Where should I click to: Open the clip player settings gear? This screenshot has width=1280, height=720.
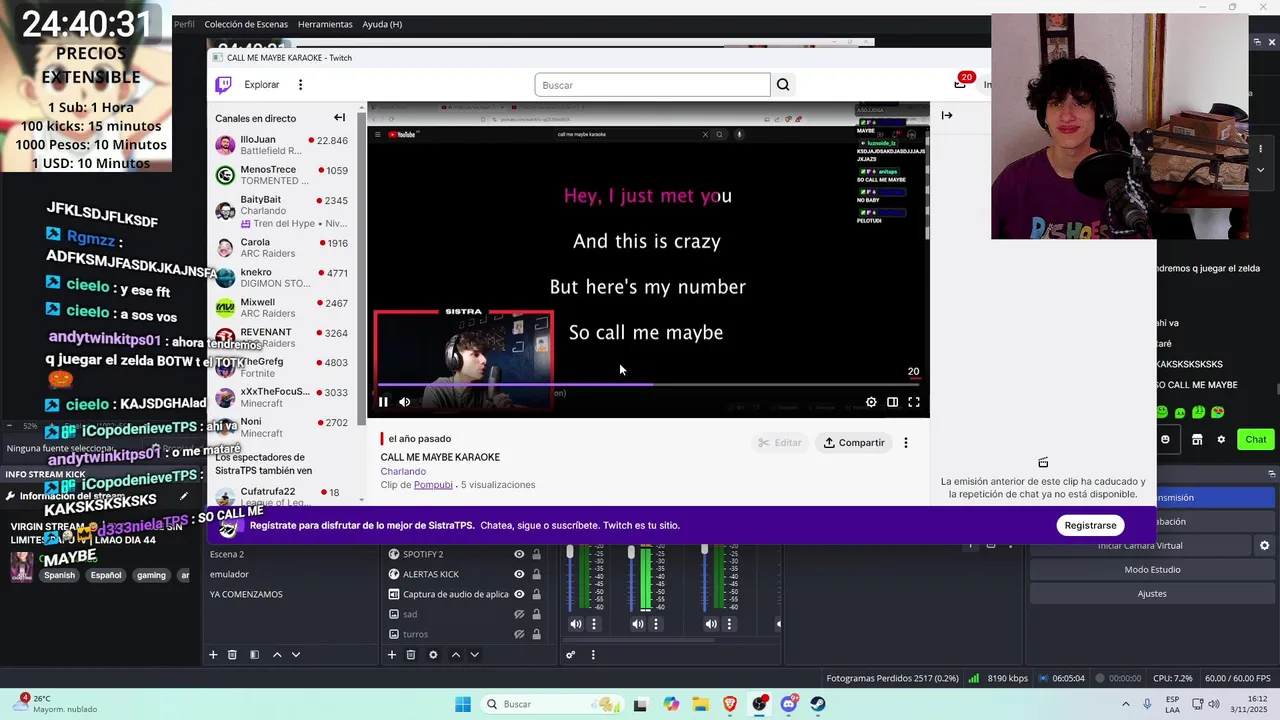871,402
